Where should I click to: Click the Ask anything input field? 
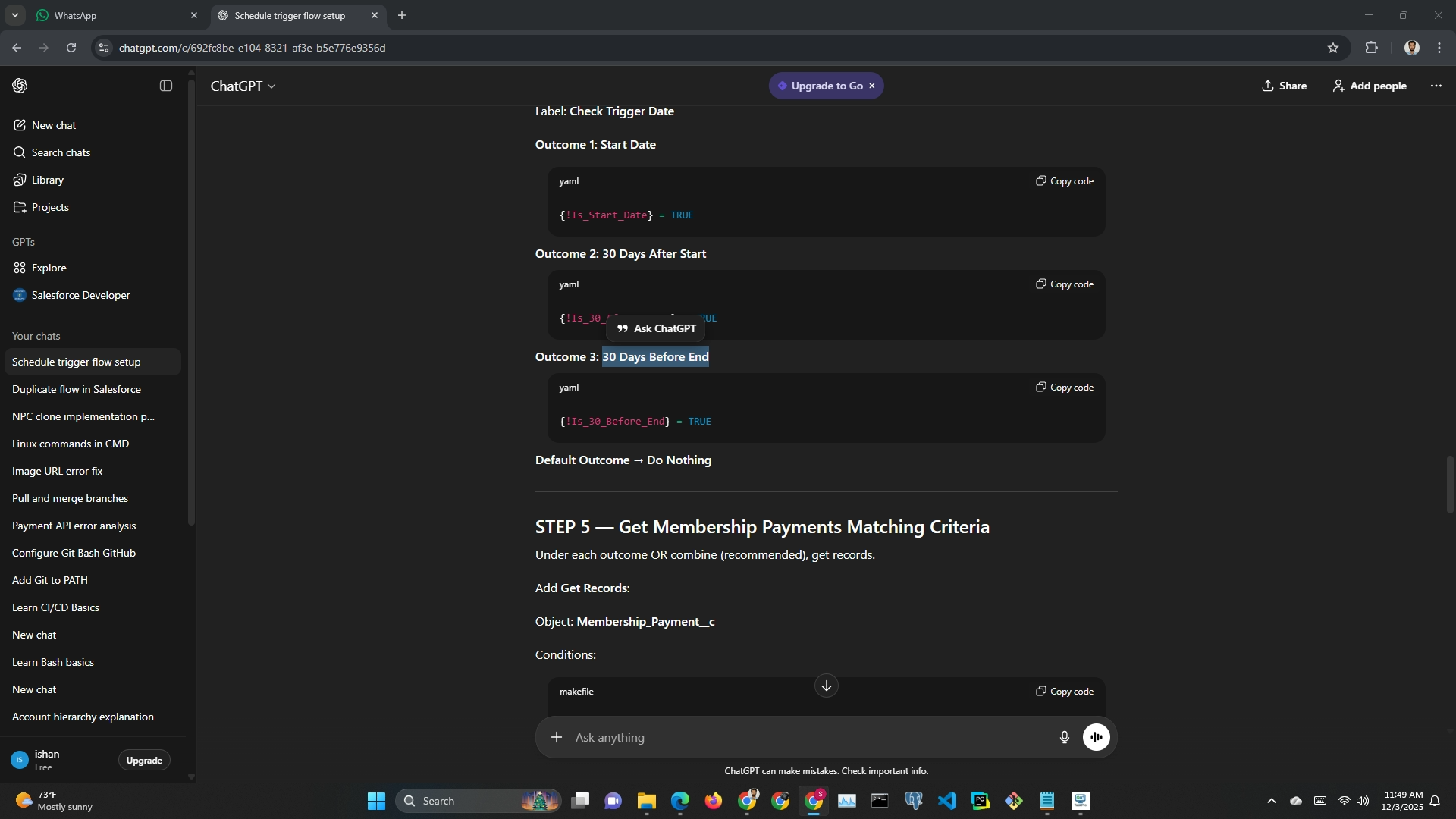tap(804, 737)
